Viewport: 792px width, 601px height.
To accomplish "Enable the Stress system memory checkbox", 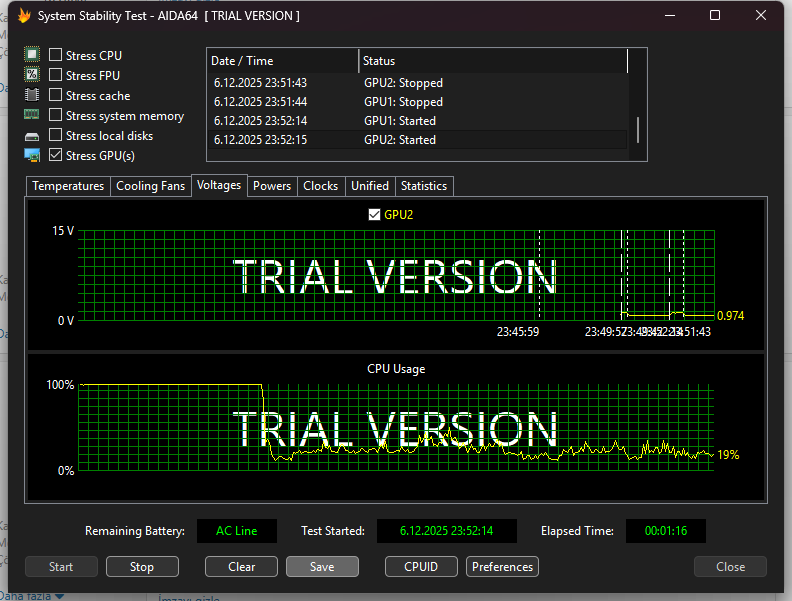I will coord(56,115).
